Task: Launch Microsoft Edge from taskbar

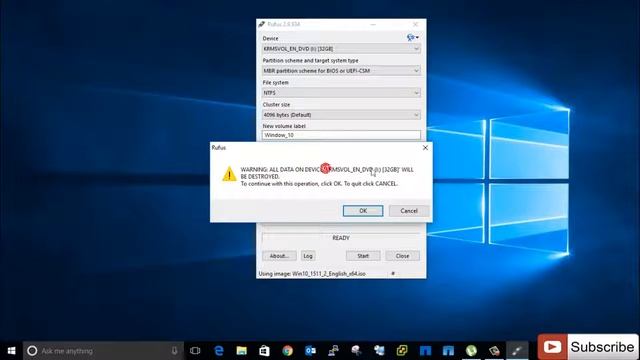Action: 219,351
